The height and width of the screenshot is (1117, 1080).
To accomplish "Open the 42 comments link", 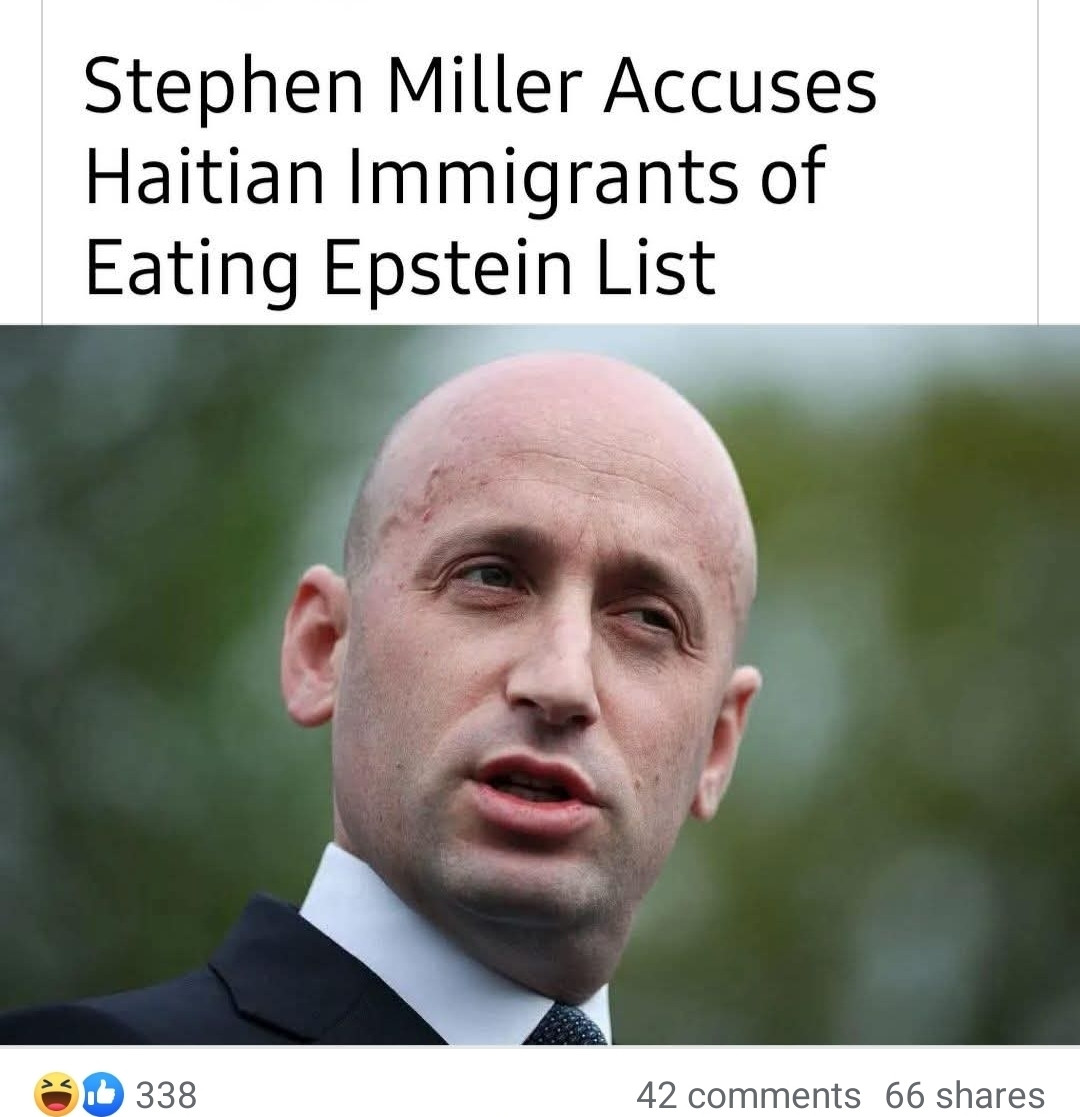I will pyautogui.click(x=748, y=1095).
